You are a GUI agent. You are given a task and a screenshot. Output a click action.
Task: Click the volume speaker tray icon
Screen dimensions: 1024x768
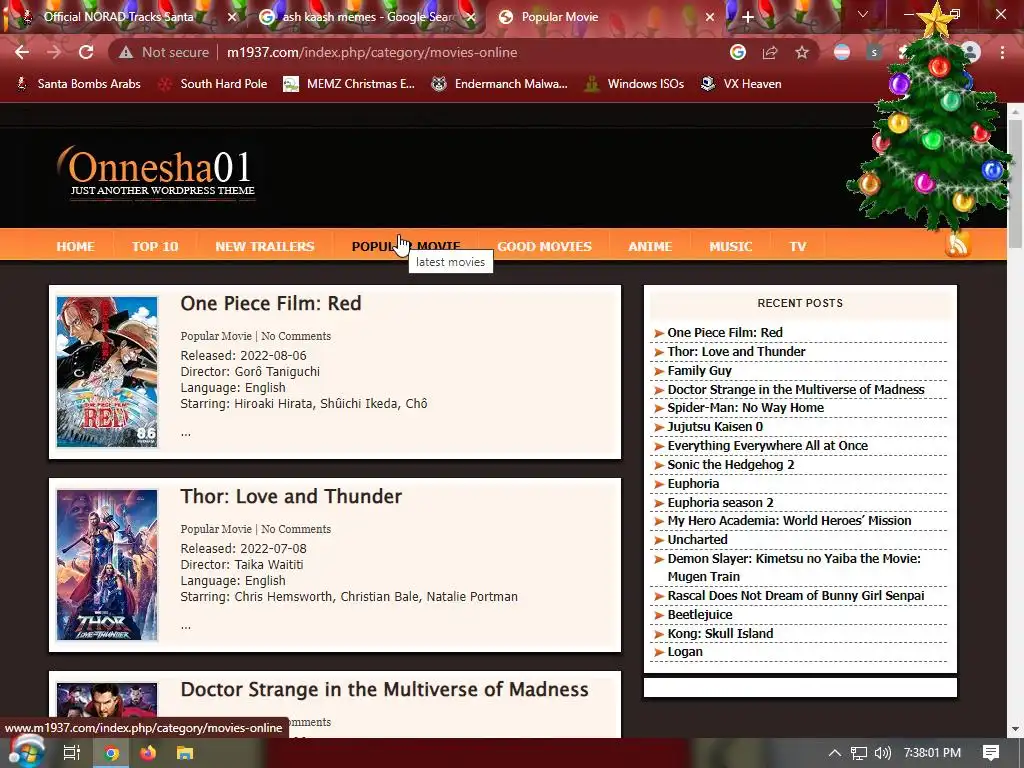(882, 753)
